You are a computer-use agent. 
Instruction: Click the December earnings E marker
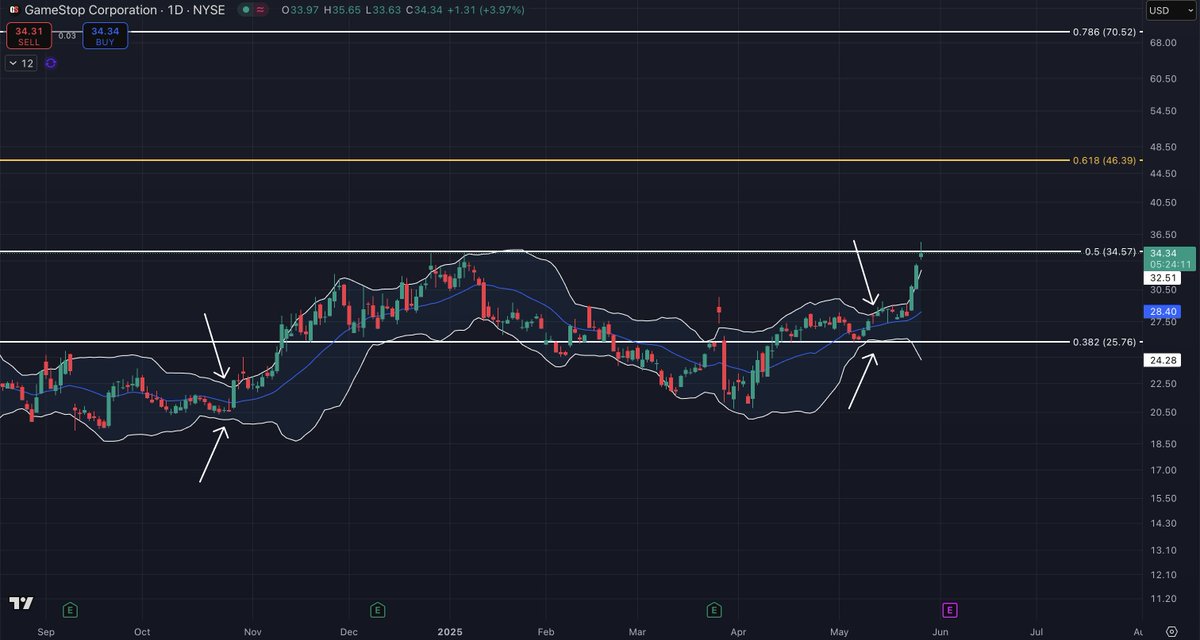point(377,609)
